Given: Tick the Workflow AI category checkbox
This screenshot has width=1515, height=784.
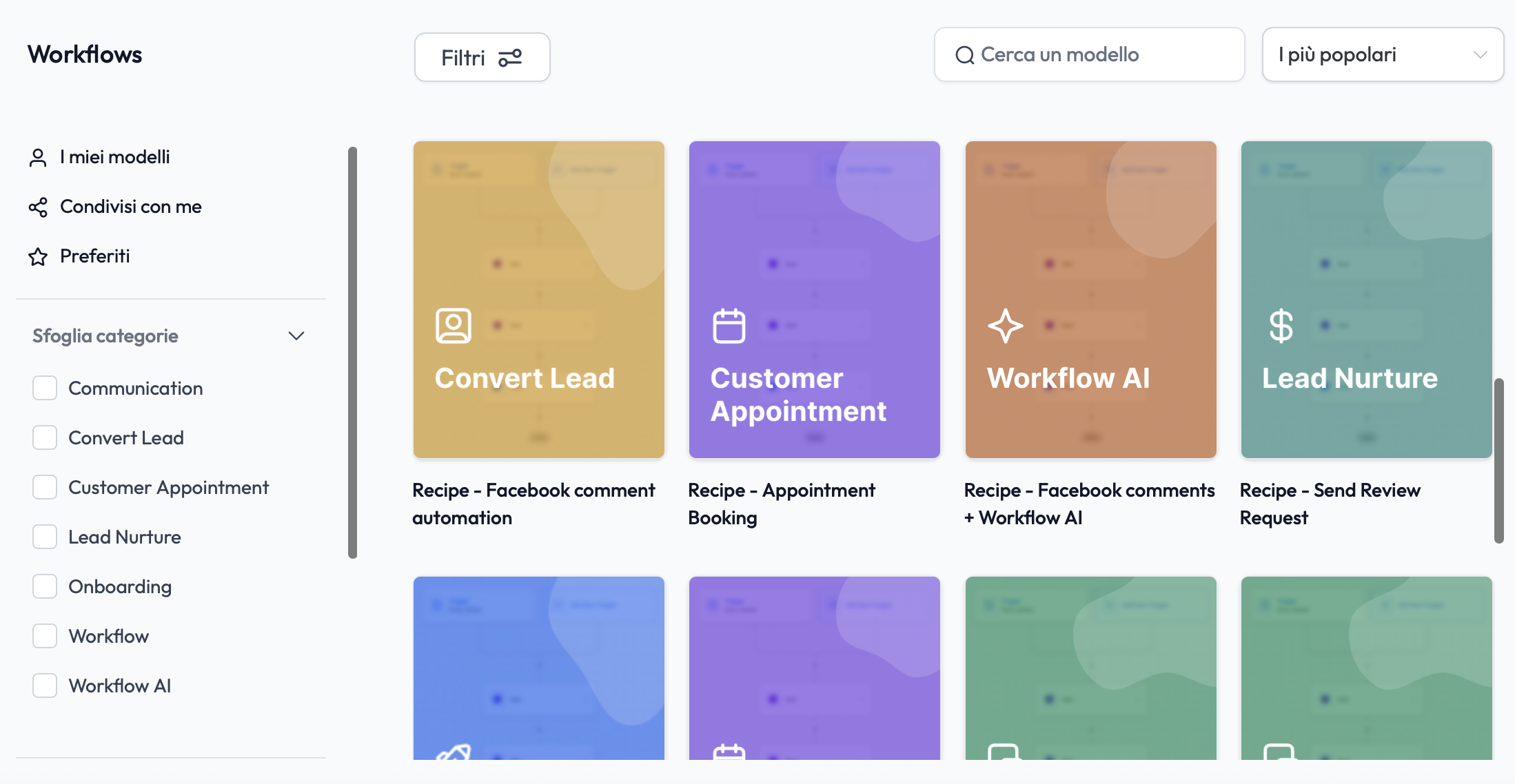Looking at the screenshot, I should click(x=45, y=685).
